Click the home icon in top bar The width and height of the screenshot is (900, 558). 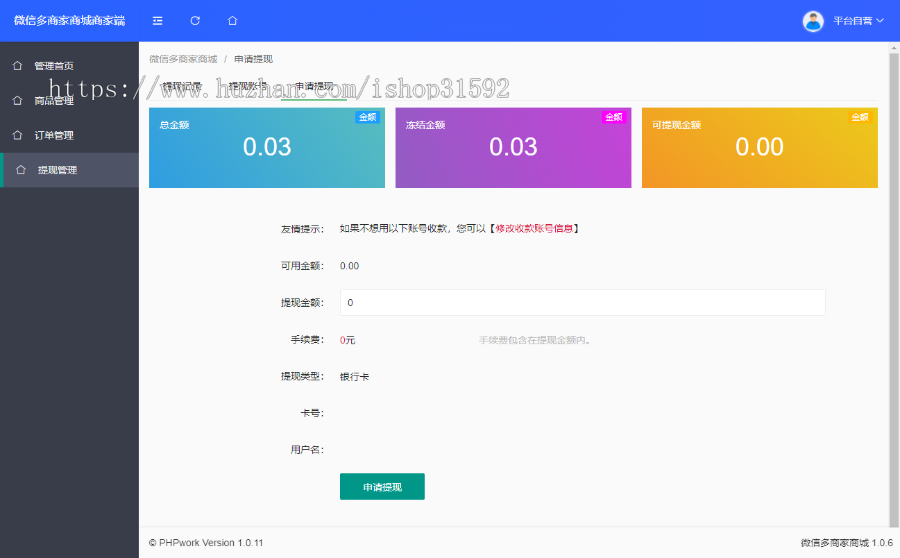pyautogui.click(x=232, y=20)
